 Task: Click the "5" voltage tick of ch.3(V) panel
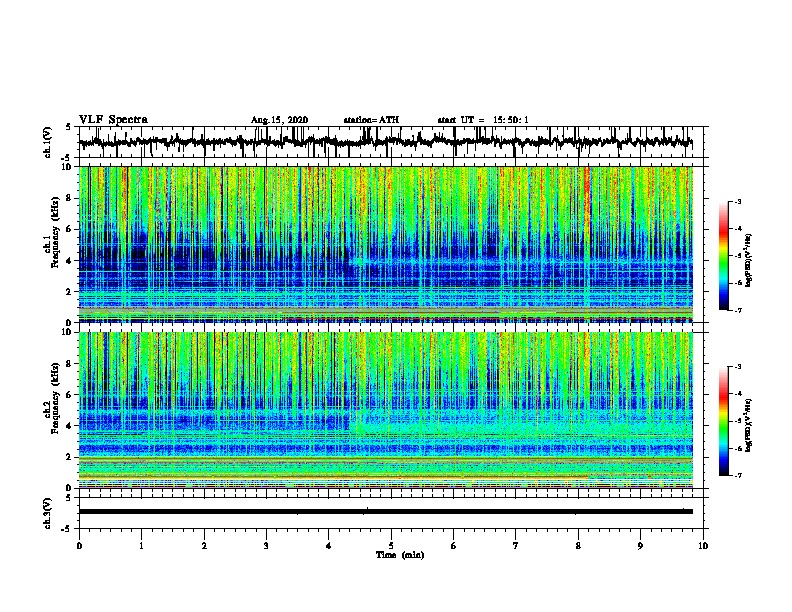(68, 498)
